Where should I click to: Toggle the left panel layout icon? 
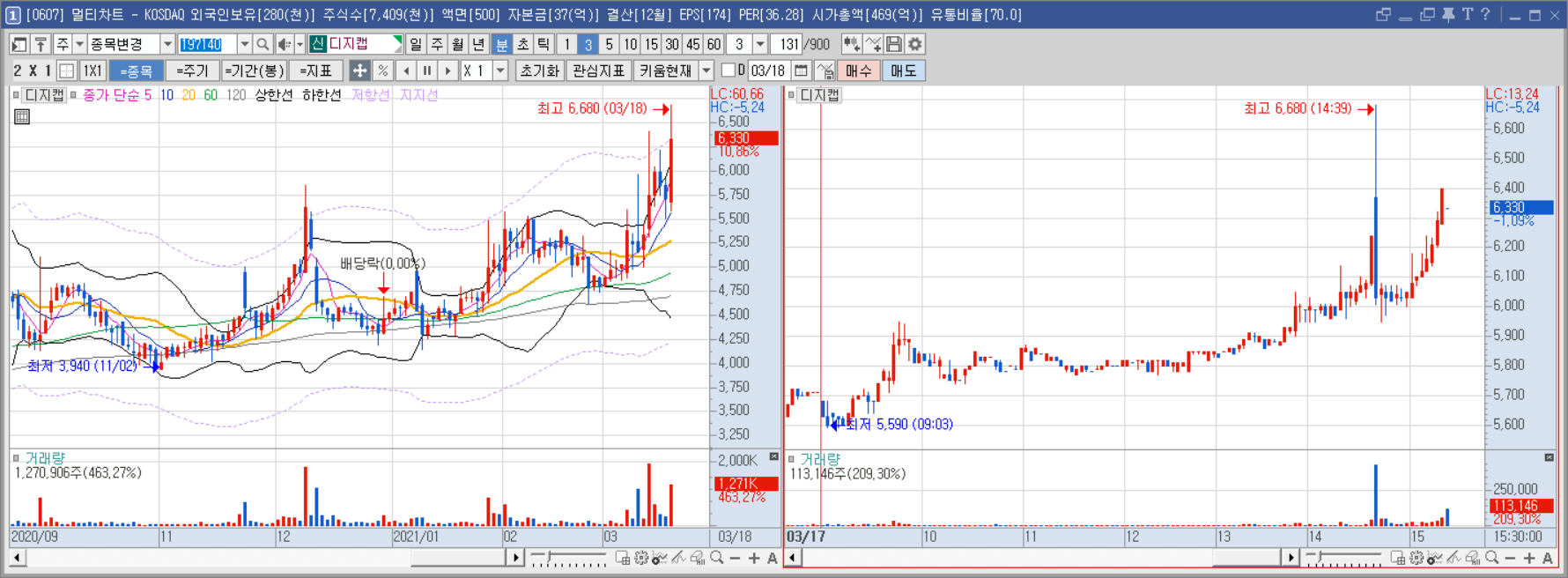tap(19, 44)
